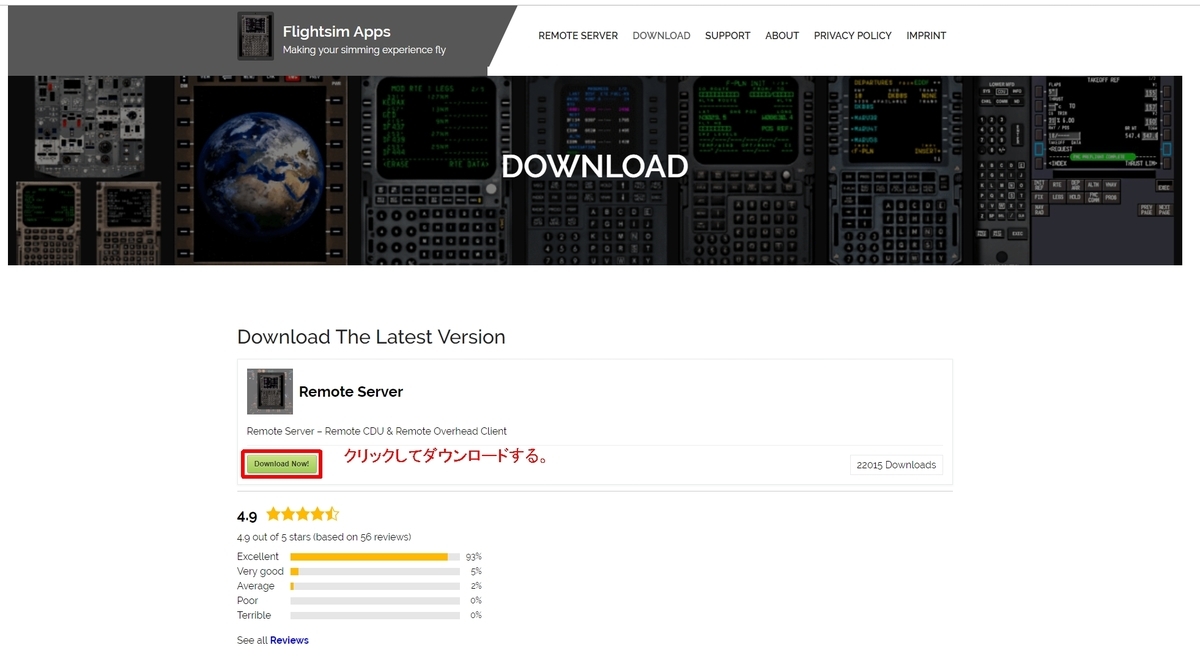Open the See all Reviews link
The width and height of the screenshot is (1200, 659).
point(289,640)
